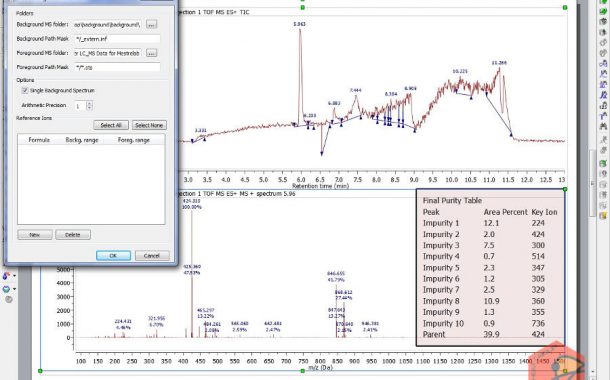Open dropdown arrow beside blue left icon
610x380 pixels.
(14, 289)
